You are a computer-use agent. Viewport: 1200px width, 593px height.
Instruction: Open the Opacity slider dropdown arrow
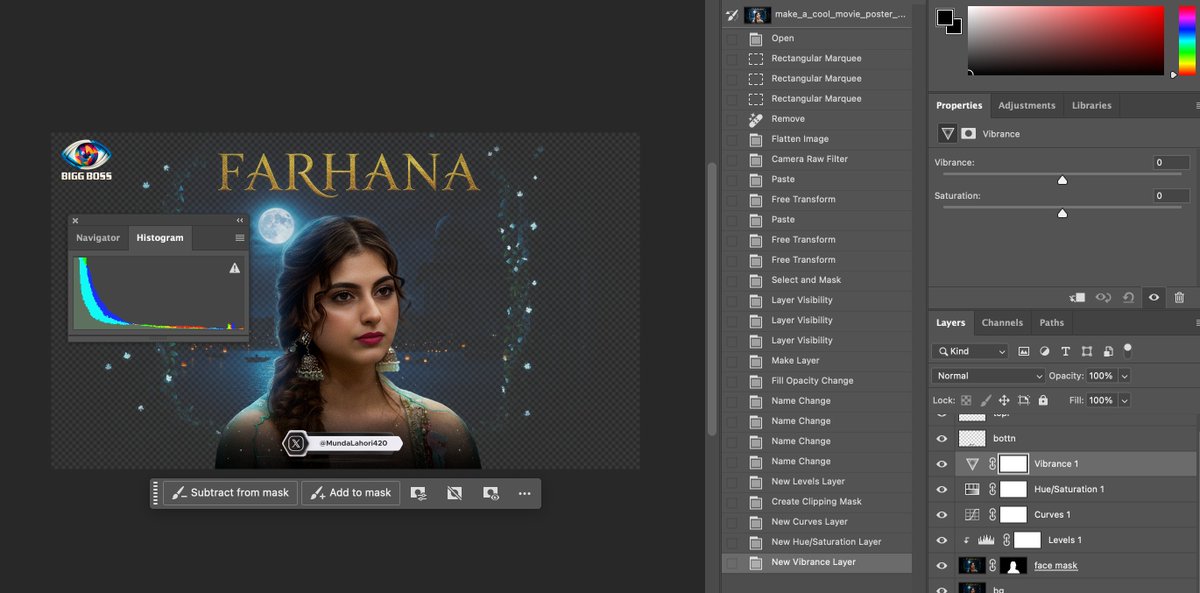coord(1125,376)
